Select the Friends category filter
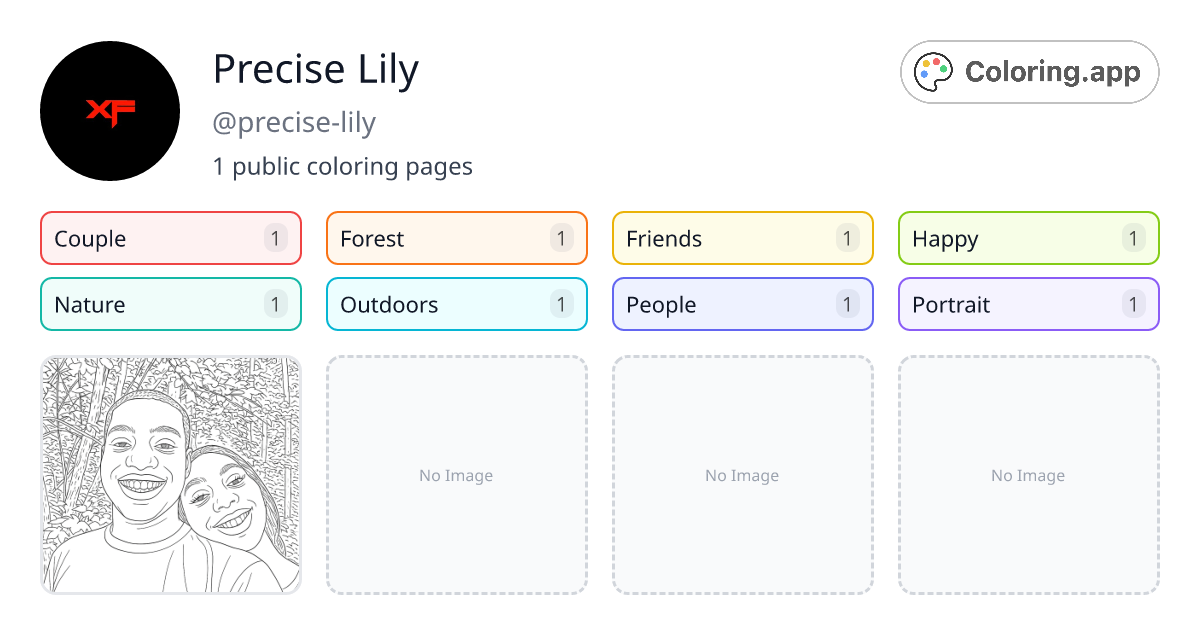Viewport: 1200px width, 630px height. (742, 238)
